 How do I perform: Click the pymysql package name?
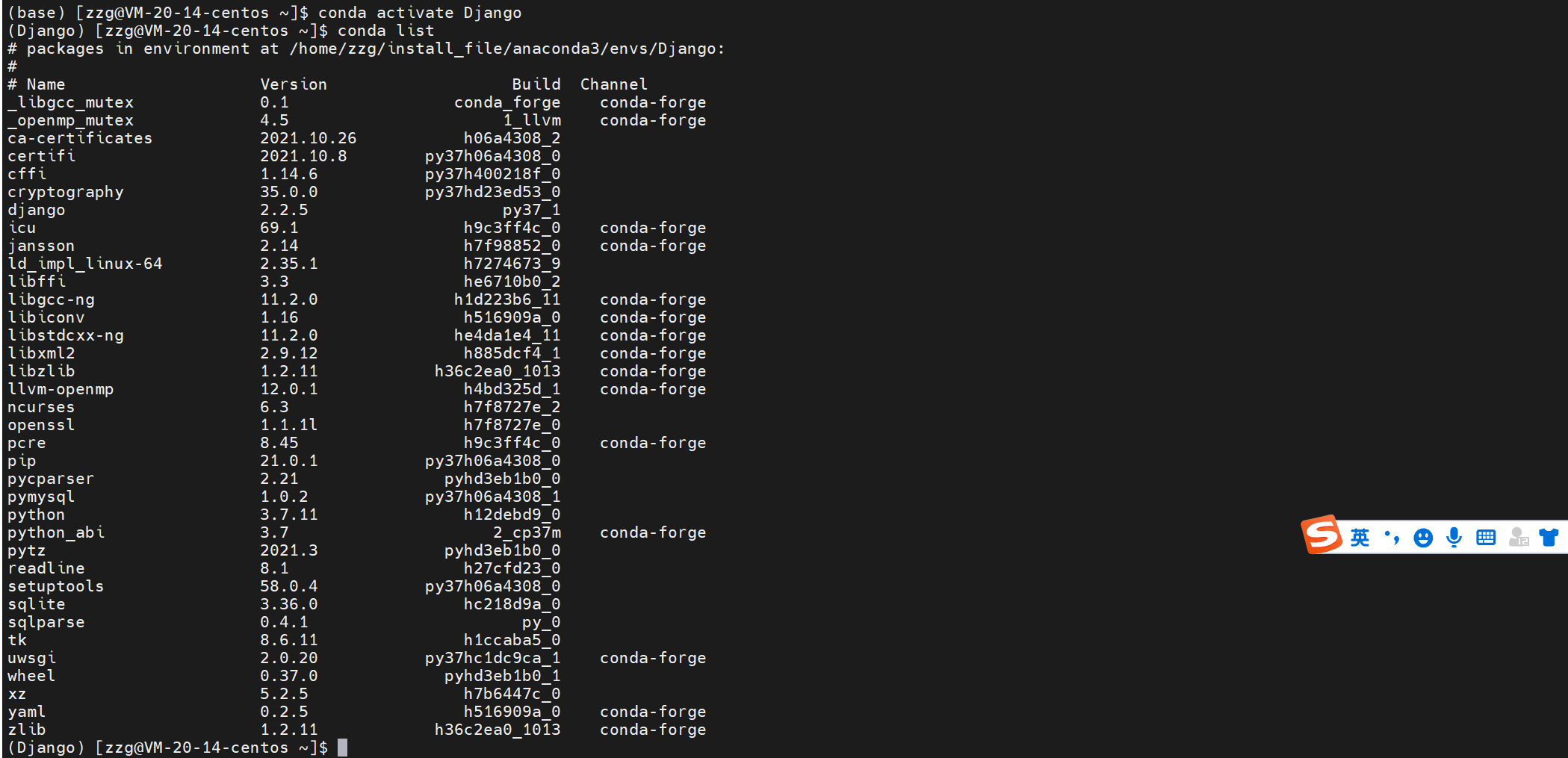[41, 497]
